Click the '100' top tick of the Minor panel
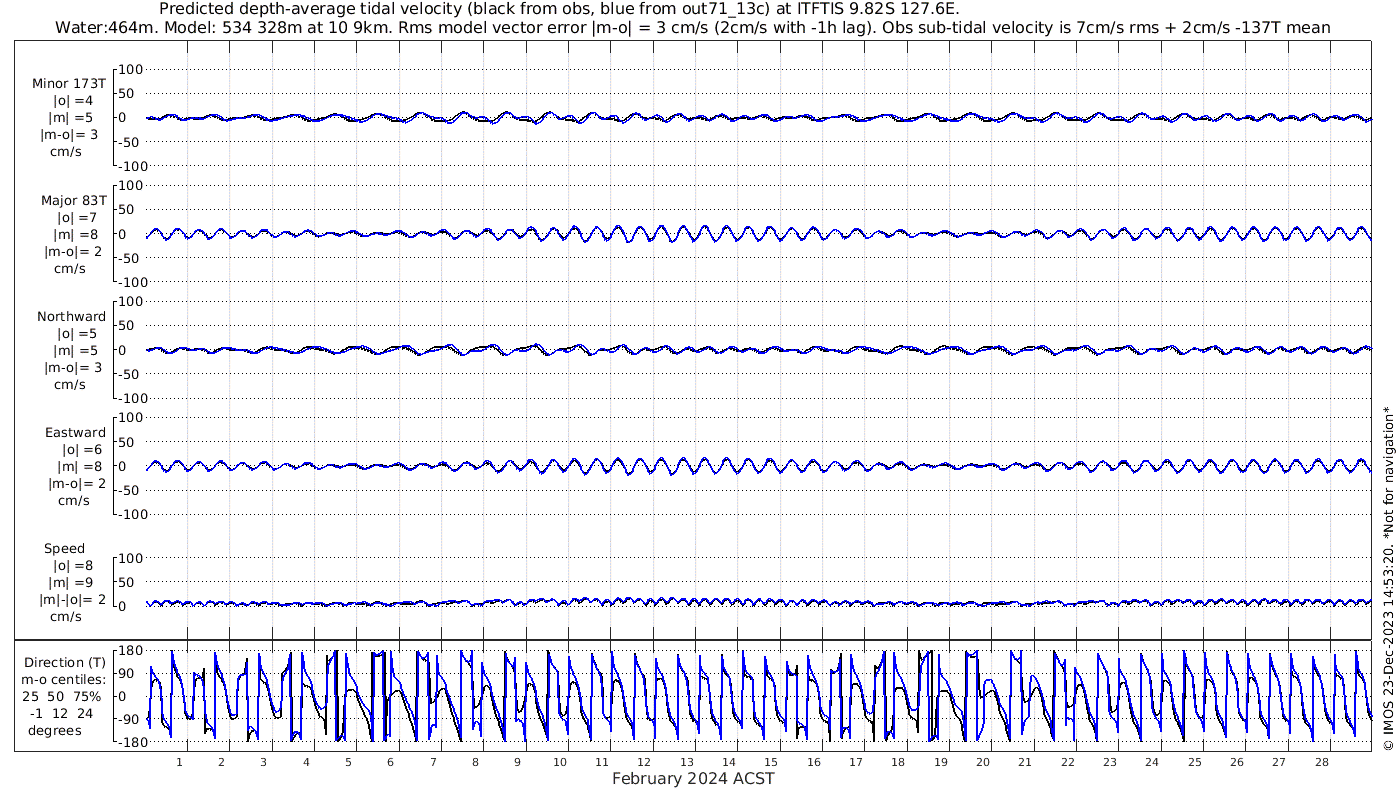Image resolution: width=1400 pixels, height=800 pixels. [133, 69]
